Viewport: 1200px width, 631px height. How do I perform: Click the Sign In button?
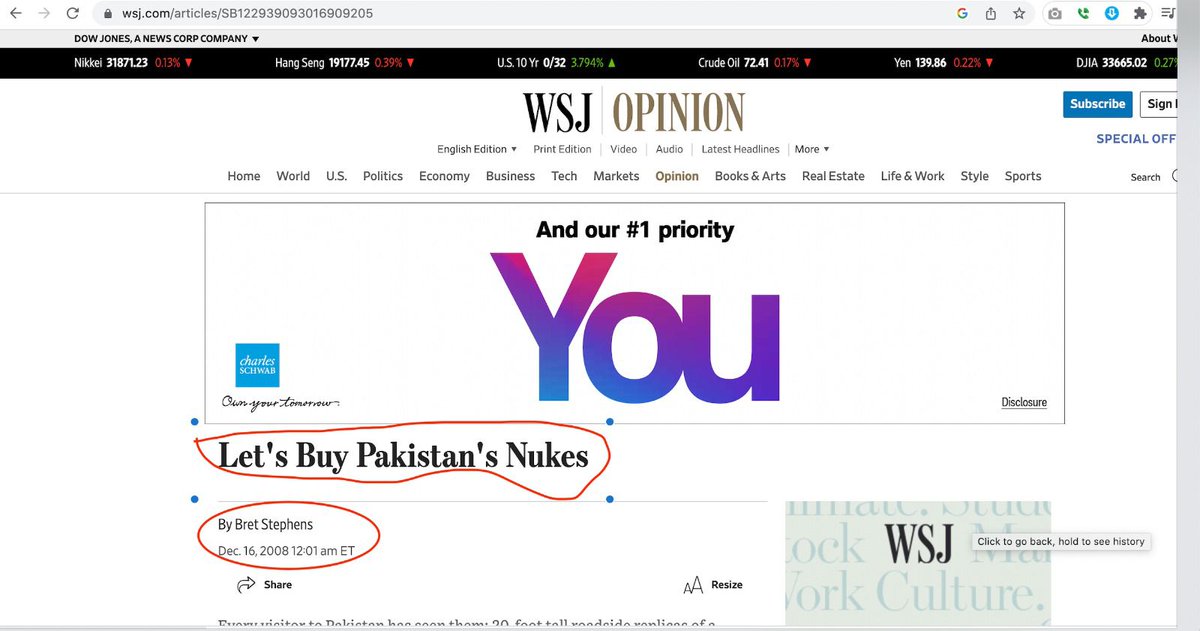click(x=1158, y=104)
